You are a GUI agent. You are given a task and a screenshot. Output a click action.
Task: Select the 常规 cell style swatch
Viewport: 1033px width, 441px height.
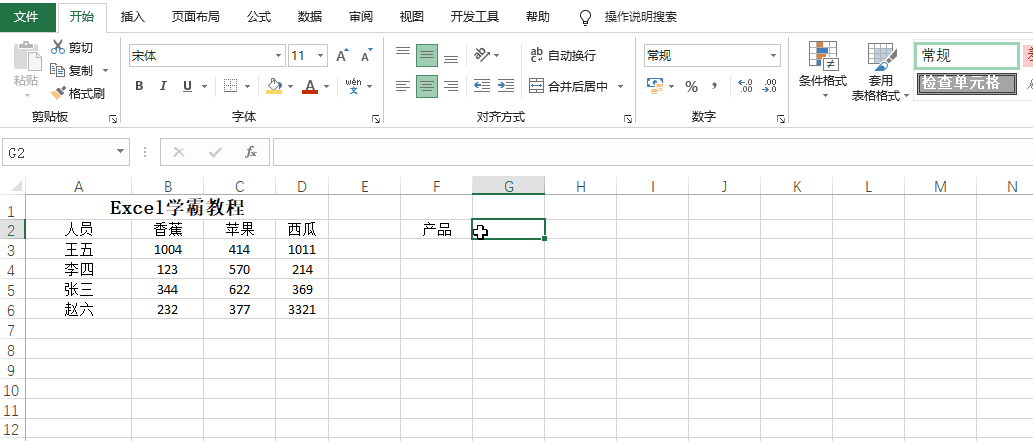tap(966, 56)
